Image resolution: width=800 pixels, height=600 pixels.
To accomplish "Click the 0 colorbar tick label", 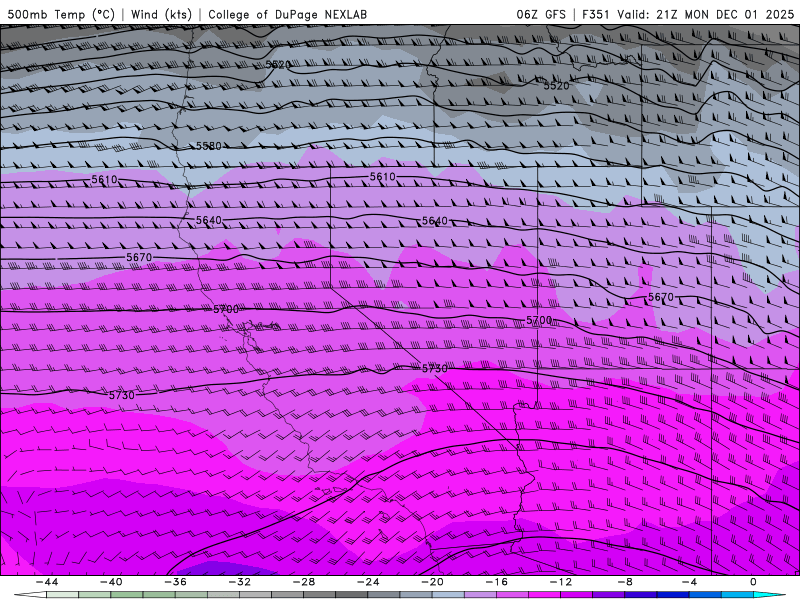I will click(x=754, y=582).
